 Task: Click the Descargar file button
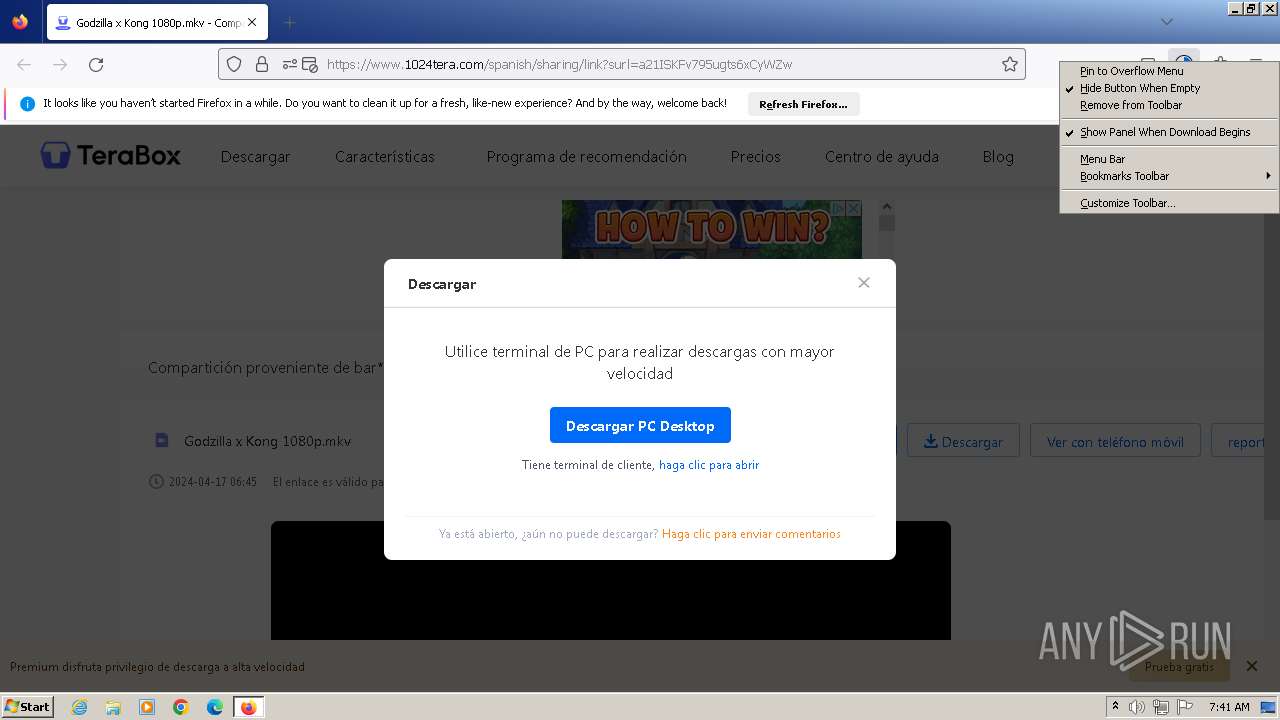tap(963, 441)
